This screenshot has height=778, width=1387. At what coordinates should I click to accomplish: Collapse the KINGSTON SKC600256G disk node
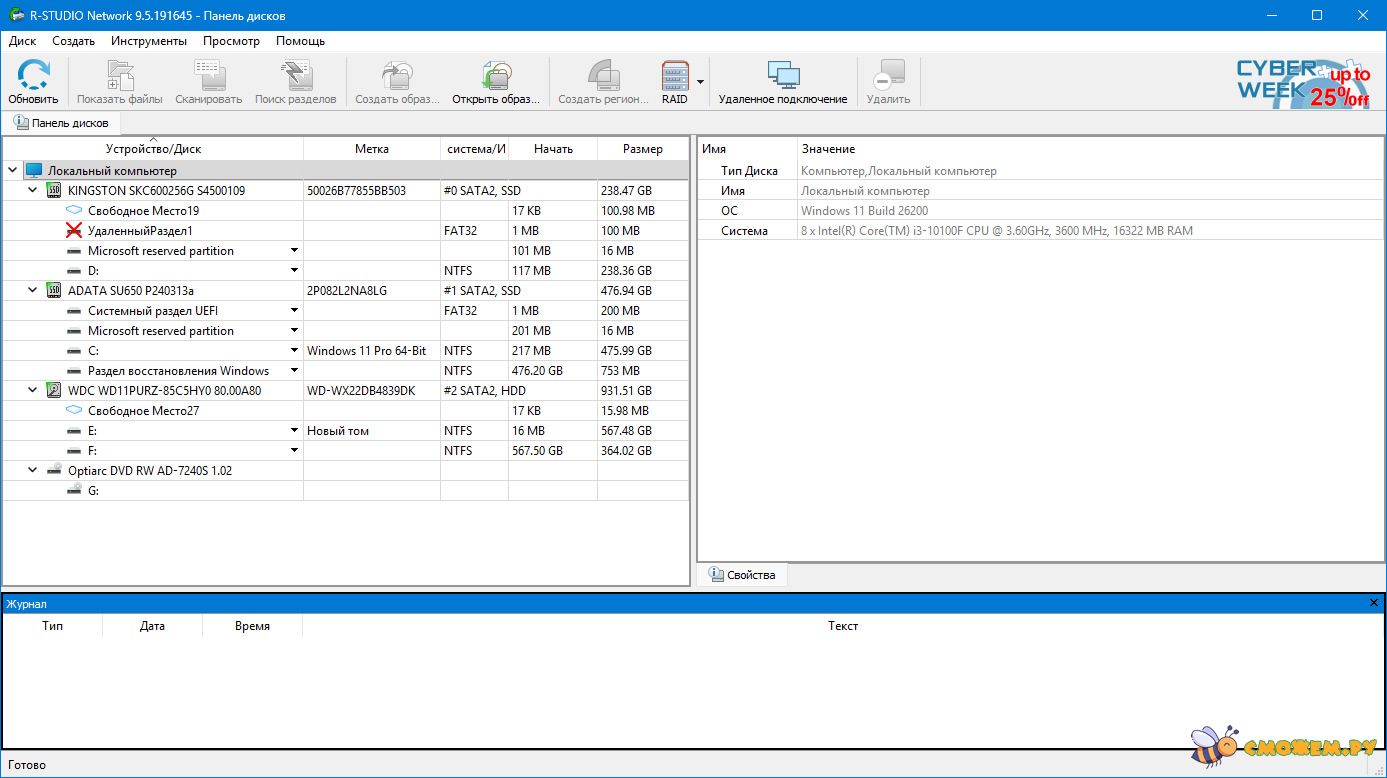(x=33, y=190)
